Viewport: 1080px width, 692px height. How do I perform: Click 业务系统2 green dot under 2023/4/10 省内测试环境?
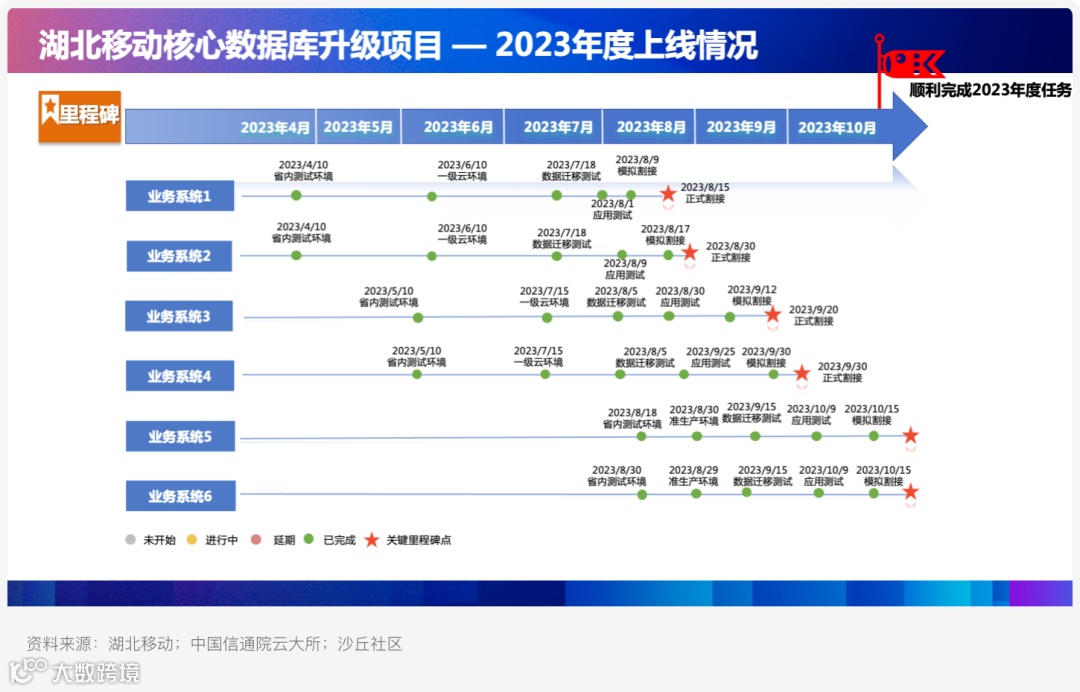pyautogui.click(x=296, y=255)
